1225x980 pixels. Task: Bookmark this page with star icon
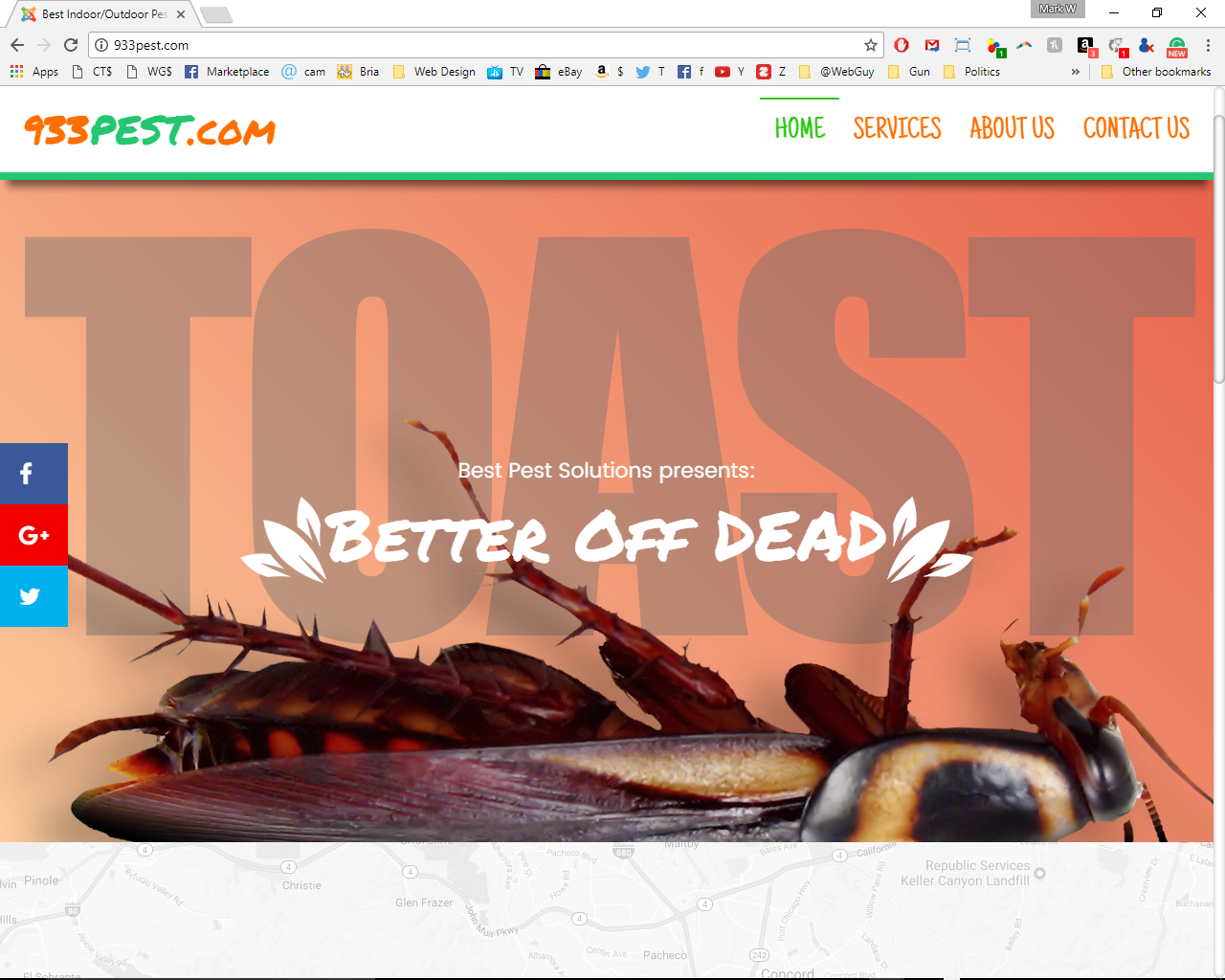(x=871, y=45)
